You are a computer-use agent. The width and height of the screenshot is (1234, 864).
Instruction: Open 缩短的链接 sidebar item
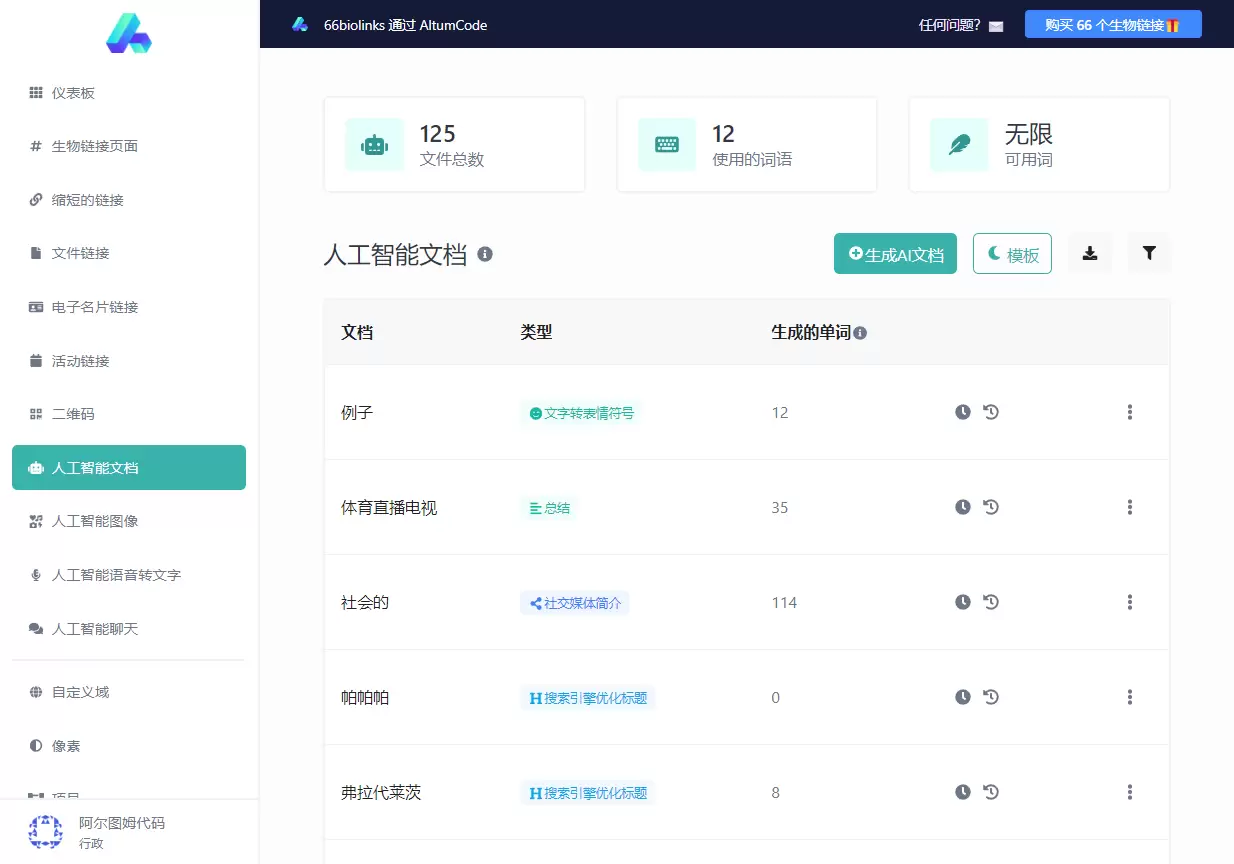coord(129,200)
